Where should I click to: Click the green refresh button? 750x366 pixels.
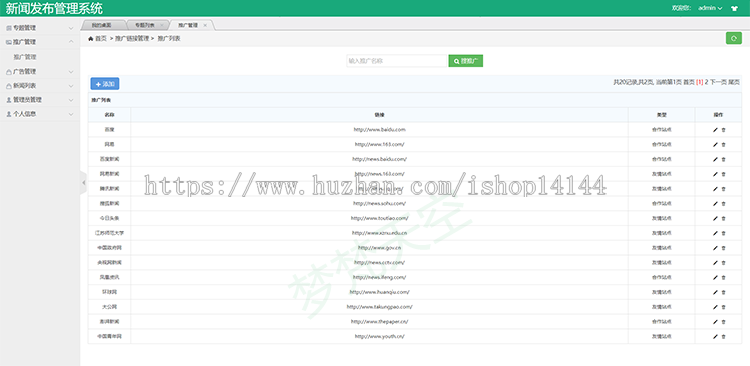tap(734, 38)
